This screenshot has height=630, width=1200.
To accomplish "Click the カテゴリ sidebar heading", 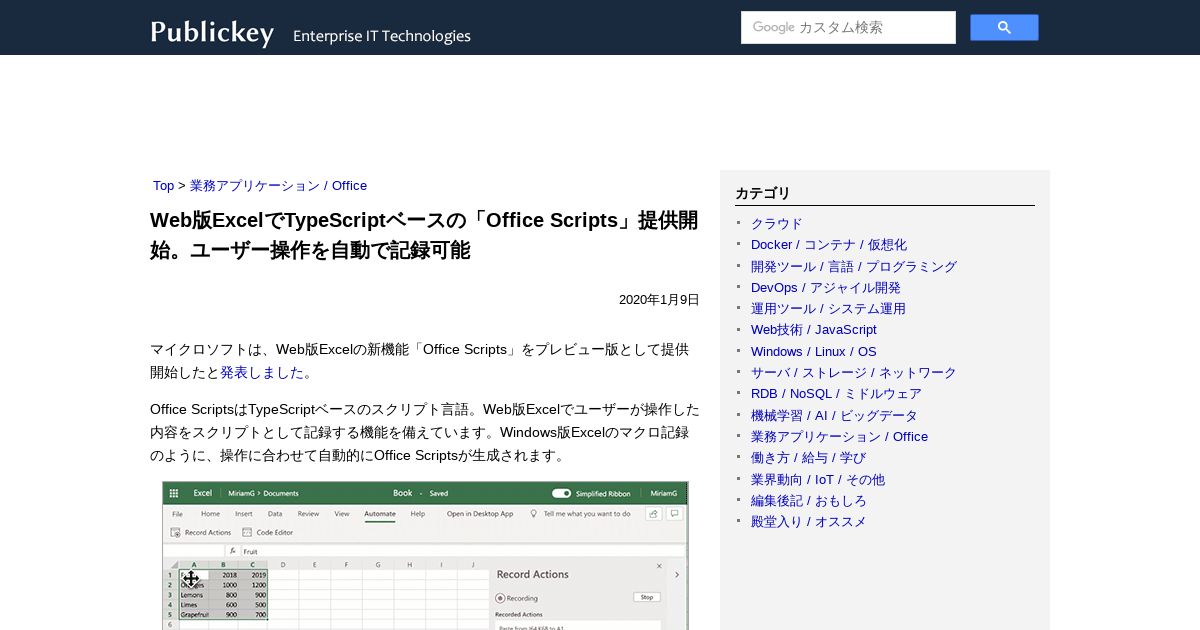I will [x=762, y=194].
